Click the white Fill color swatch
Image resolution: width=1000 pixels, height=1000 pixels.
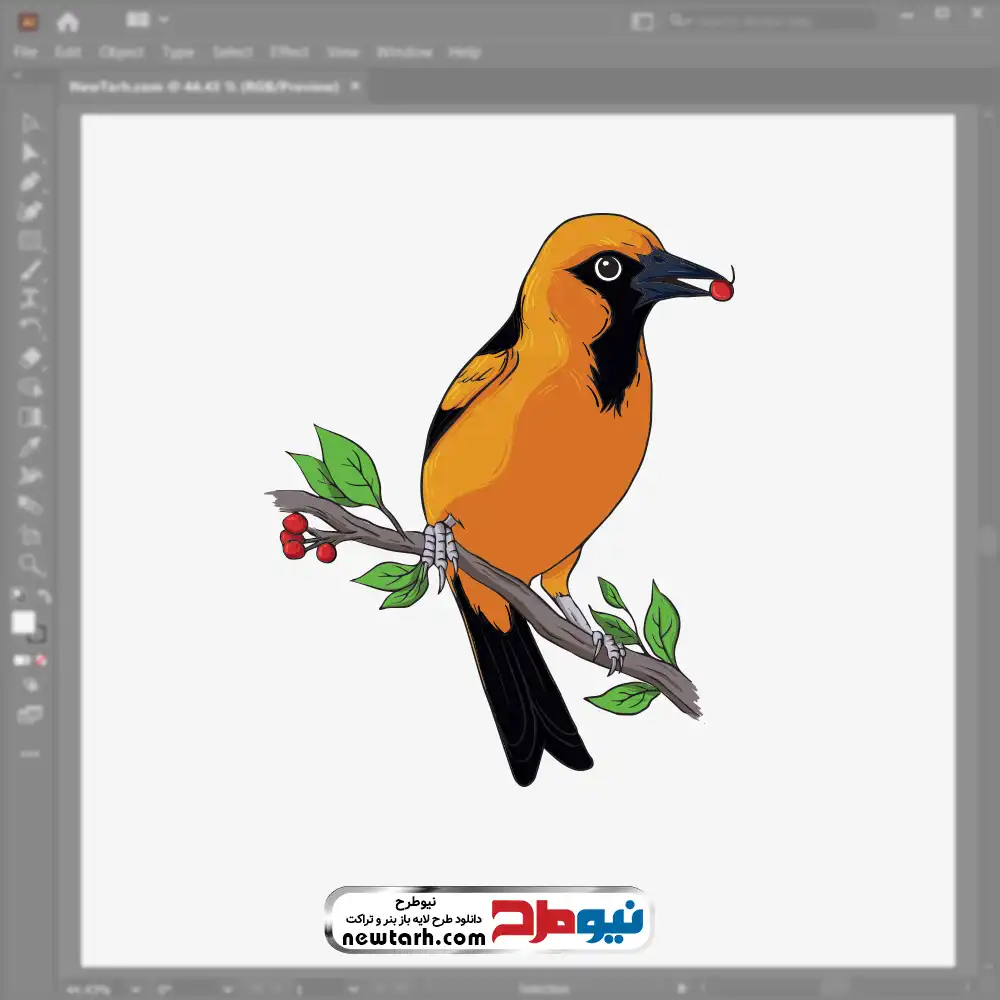click(x=24, y=623)
